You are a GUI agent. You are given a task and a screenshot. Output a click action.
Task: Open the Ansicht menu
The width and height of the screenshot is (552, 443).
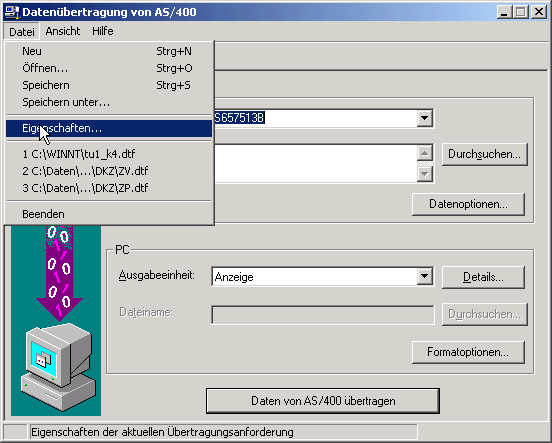pos(63,31)
